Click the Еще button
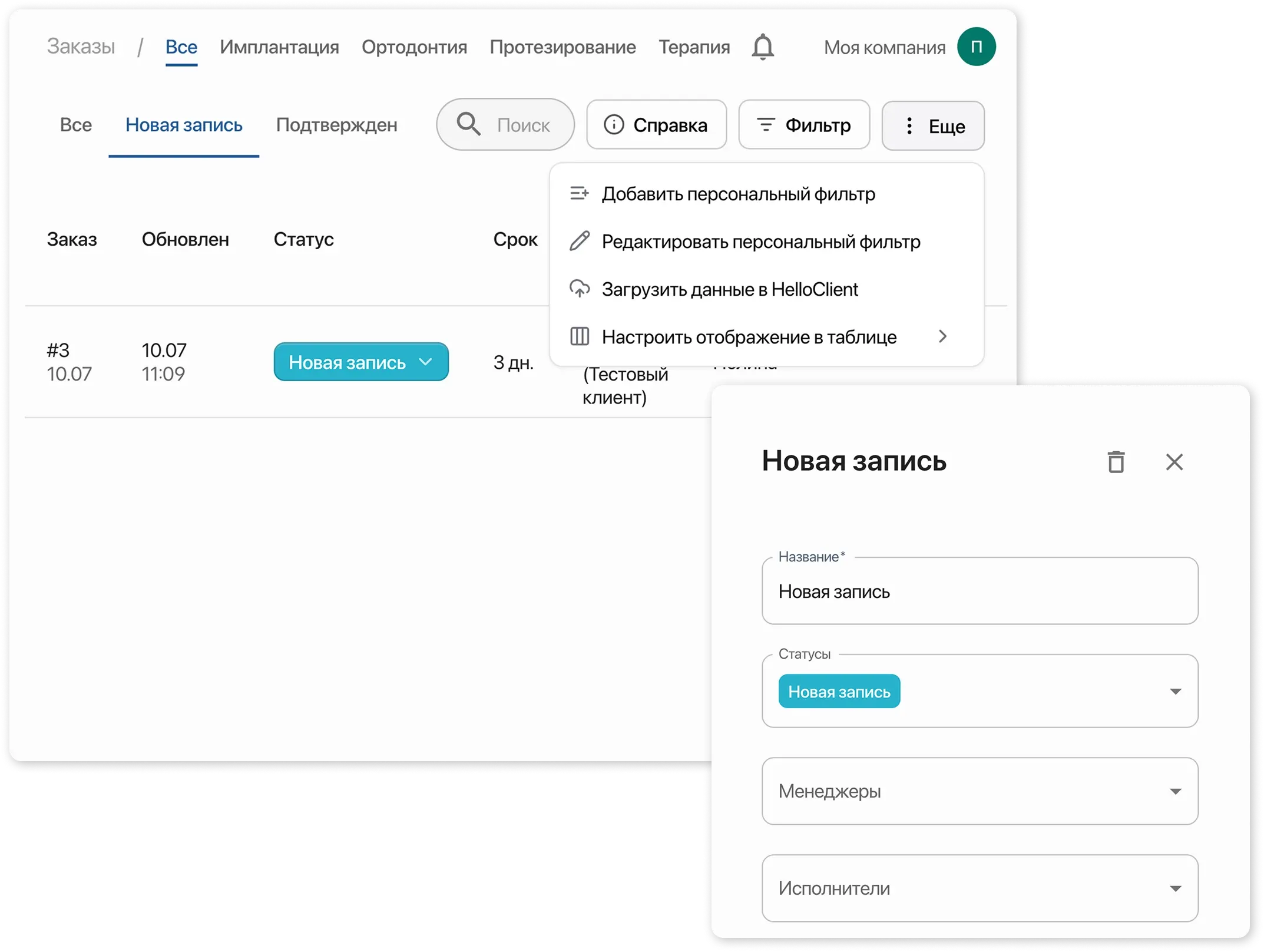The width and height of the screenshot is (1264, 952). pos(933,125)
